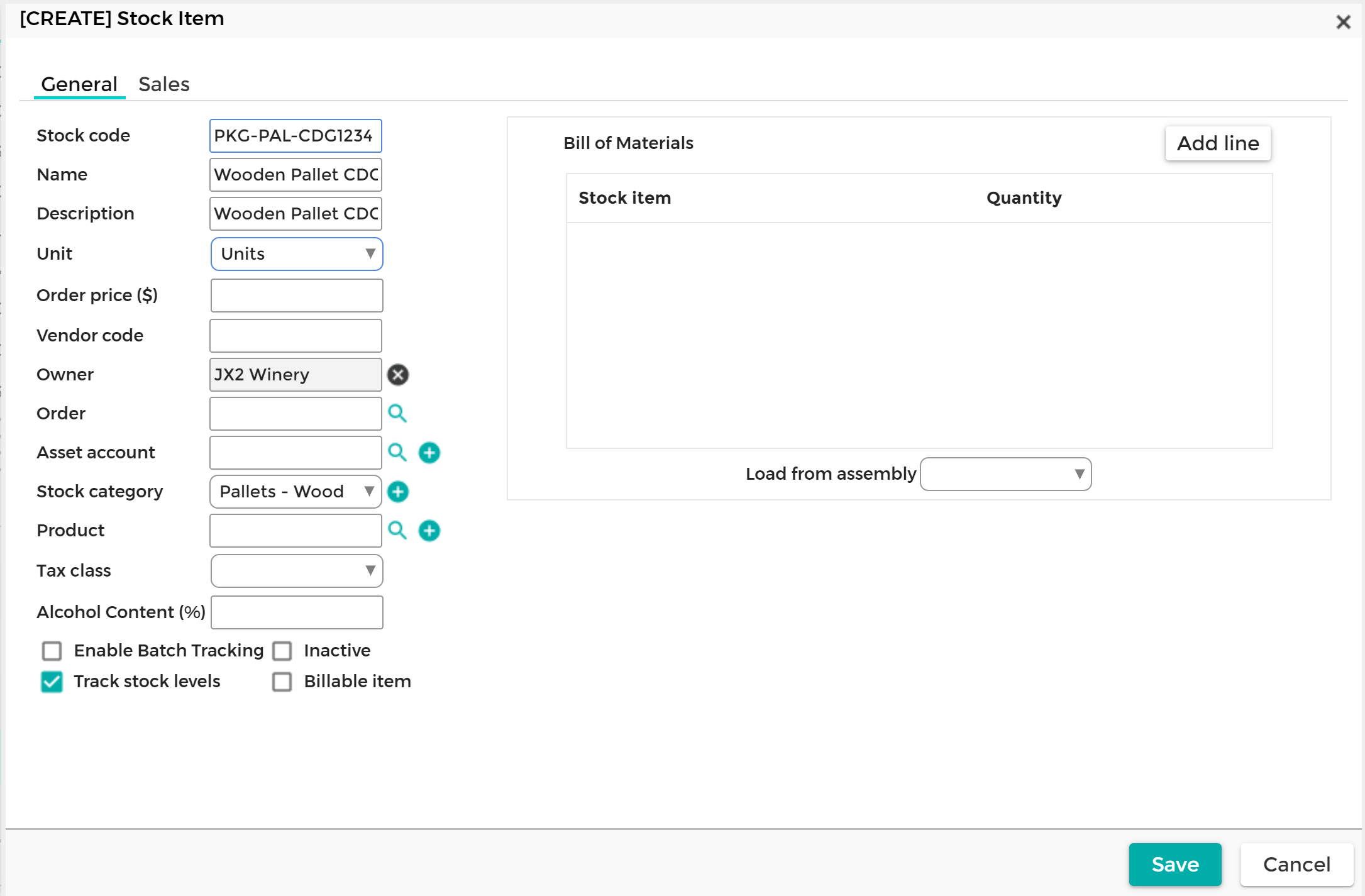Viewport: 1365px width, 896px height.
Task: Click the Owner field JX2 Winery
Action: [x=296, y=375]
